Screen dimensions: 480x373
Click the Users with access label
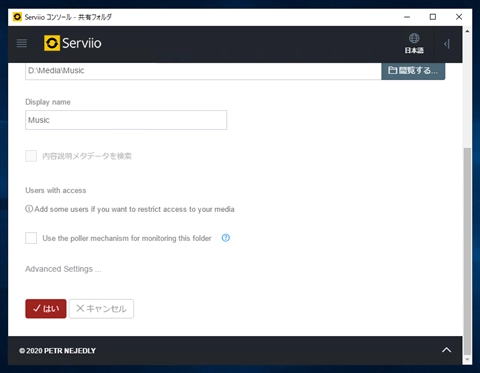(56, 190)
